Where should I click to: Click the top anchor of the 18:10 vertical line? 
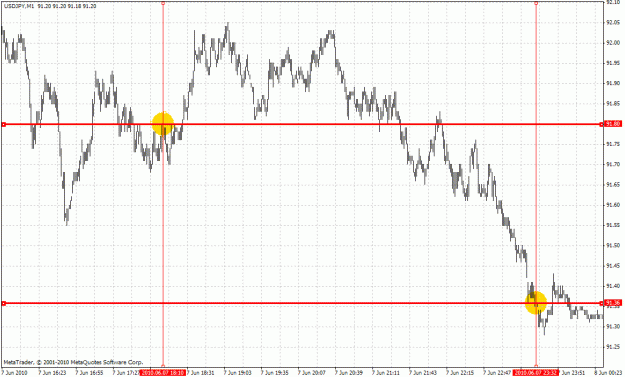163,3
